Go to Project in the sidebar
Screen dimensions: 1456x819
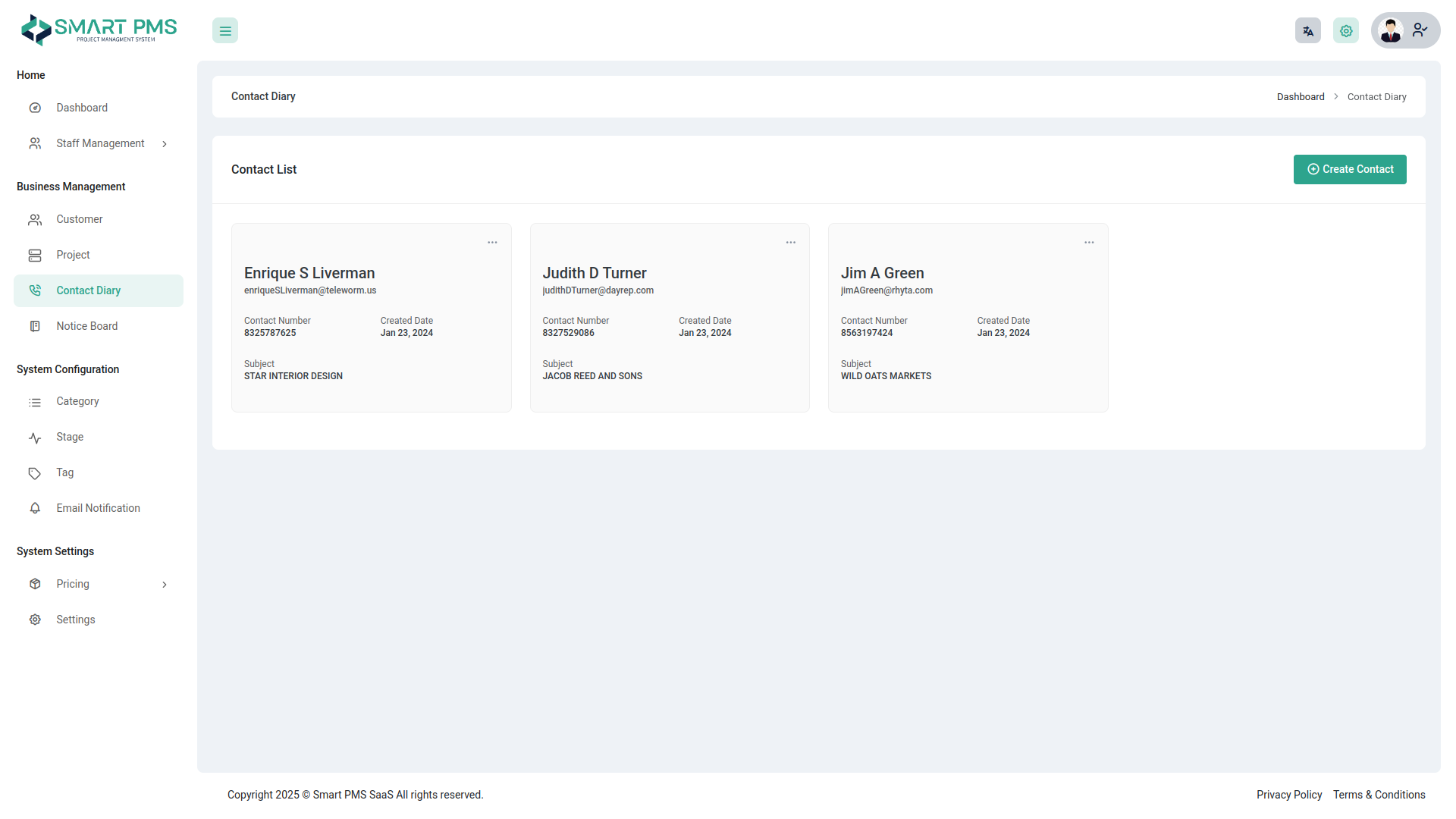[x=73, y=255]
